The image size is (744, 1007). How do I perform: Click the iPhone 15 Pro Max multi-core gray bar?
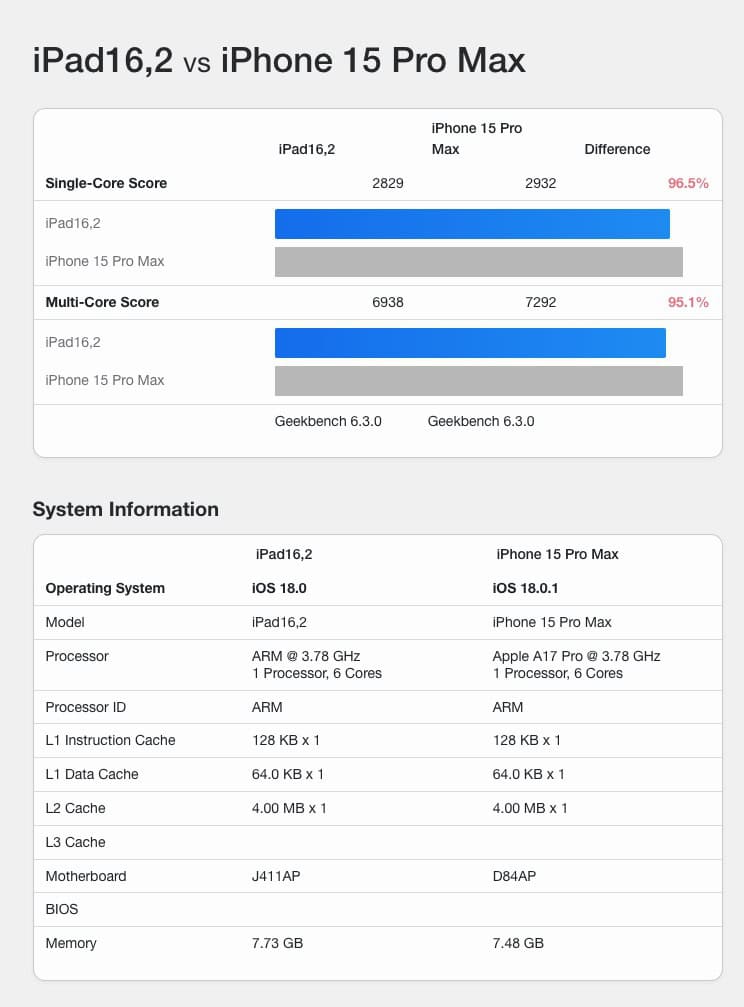[x=479, y=381]
